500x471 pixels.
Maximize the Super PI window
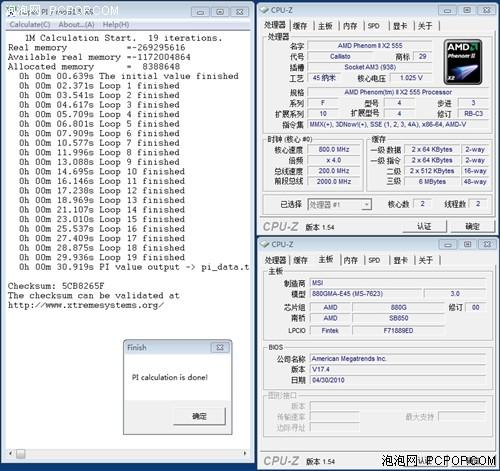tap(220, 12)
